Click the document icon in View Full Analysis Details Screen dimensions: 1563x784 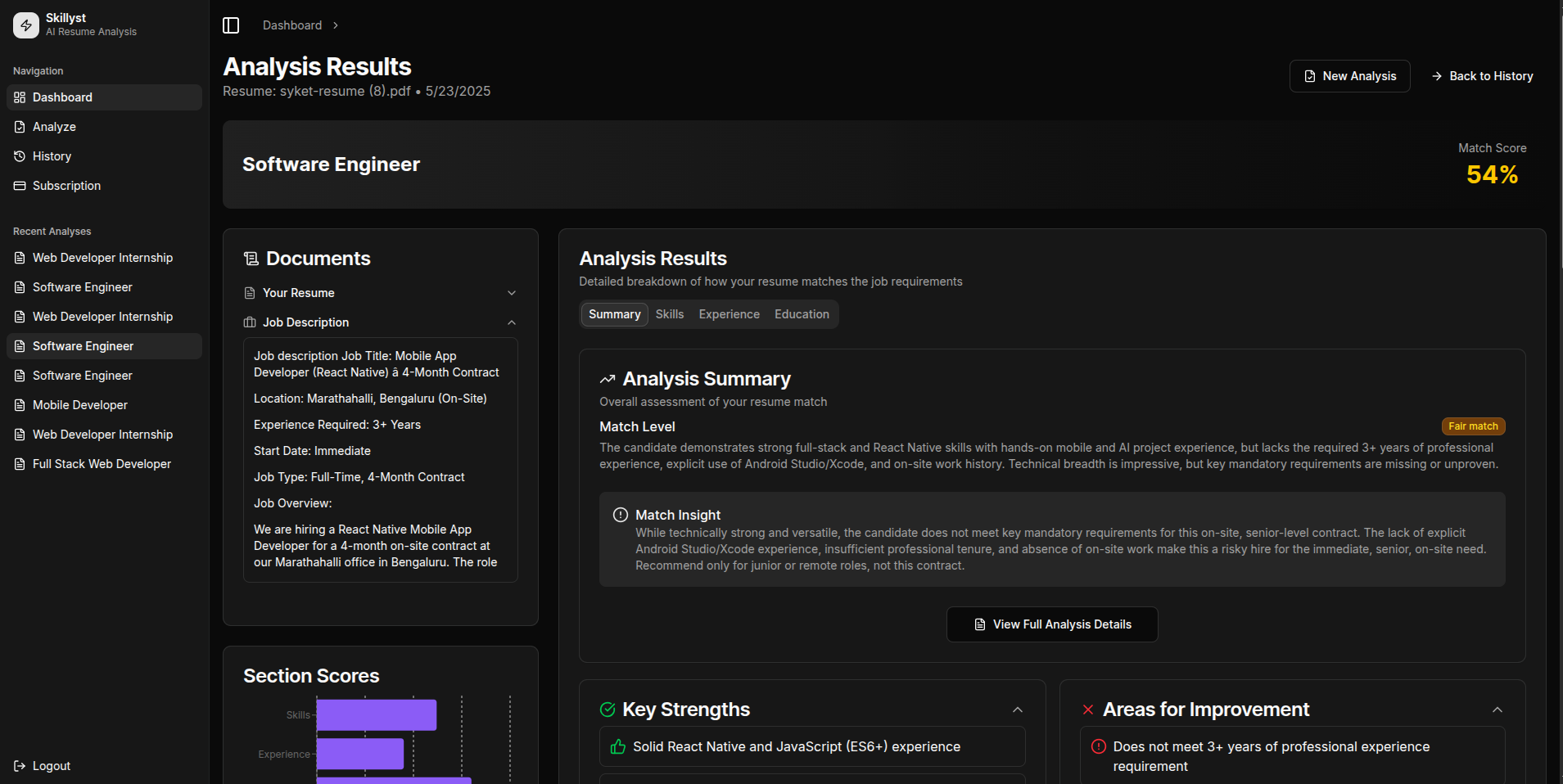pos(980,624)
